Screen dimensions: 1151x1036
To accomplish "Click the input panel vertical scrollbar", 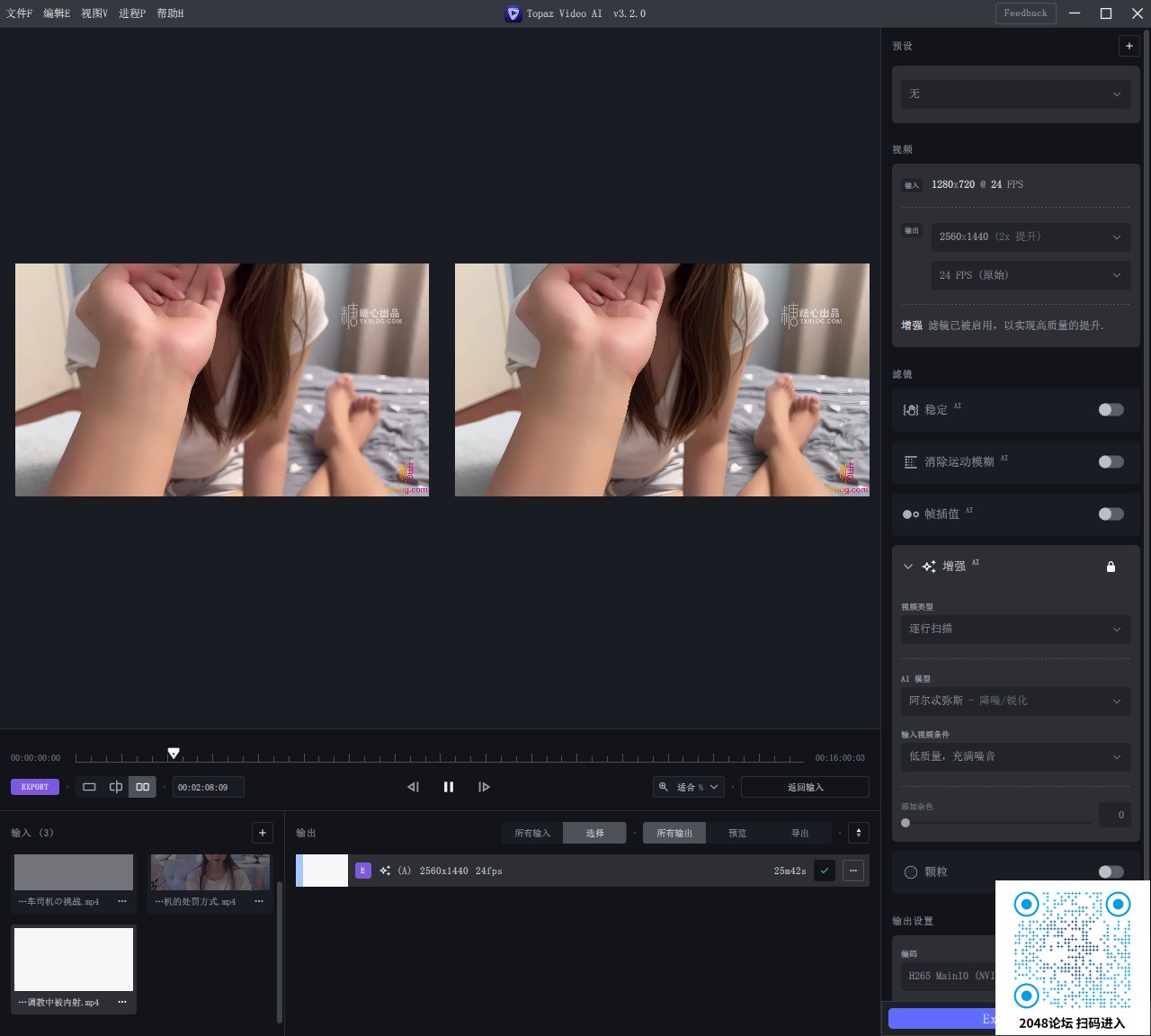I will 280,951.
